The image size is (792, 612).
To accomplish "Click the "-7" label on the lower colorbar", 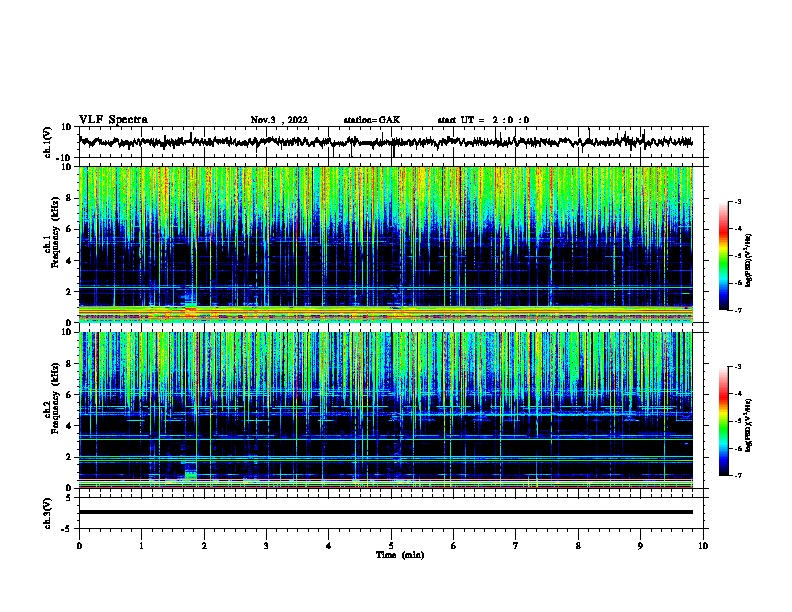I will point(737,476).
